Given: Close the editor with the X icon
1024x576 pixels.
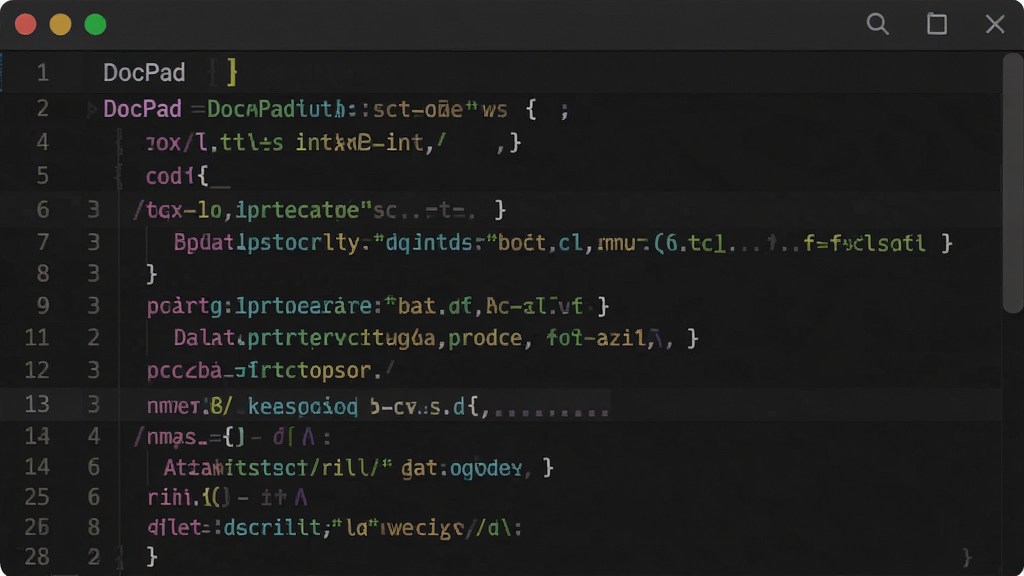Looking at the screenshot, I should [x=995, y=24].
